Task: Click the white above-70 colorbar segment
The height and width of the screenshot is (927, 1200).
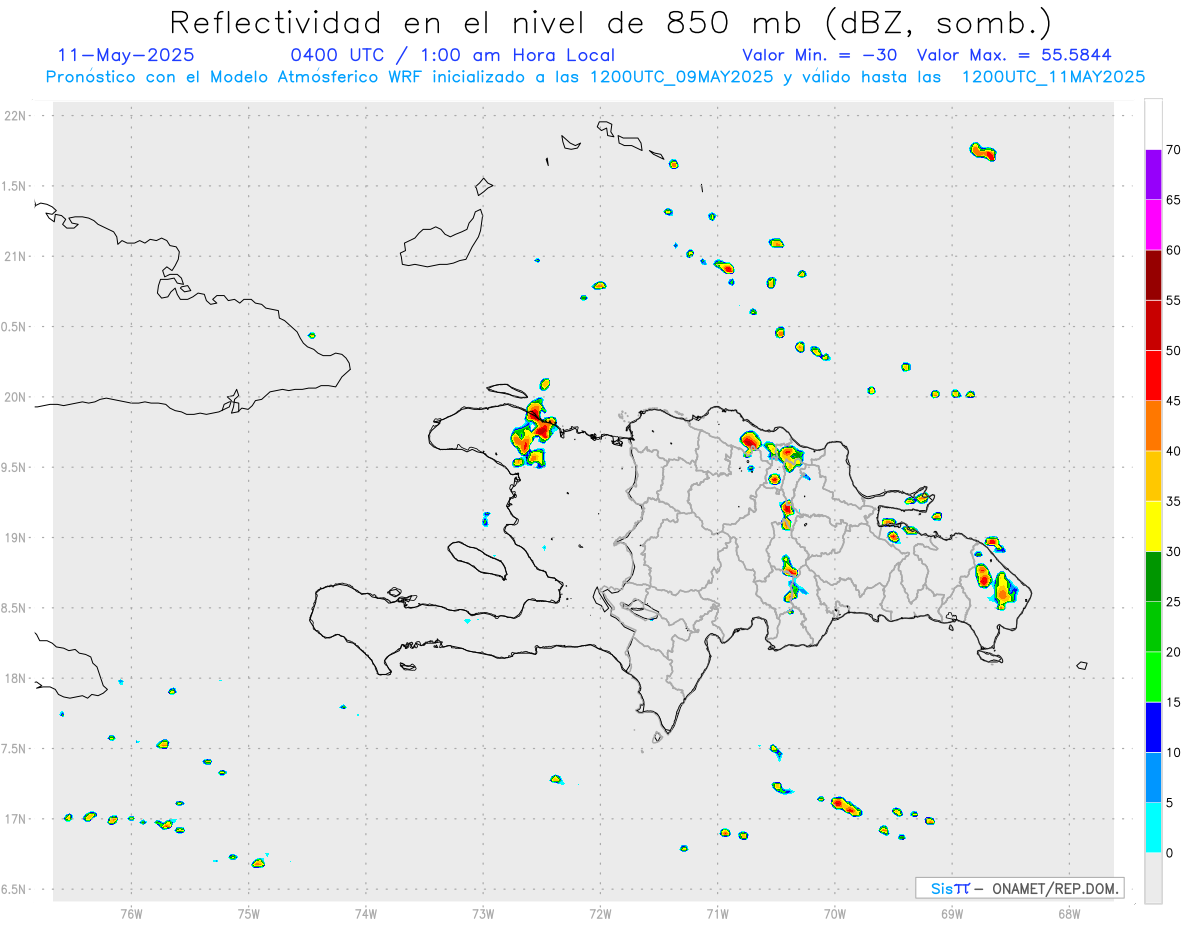Action: [x=1153, y=124]
